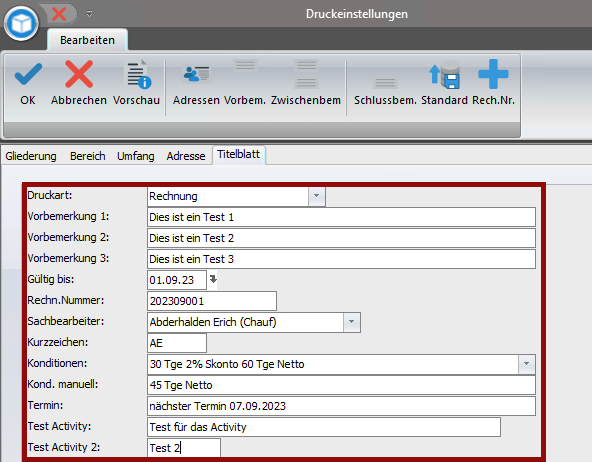The height and width of the screenshot is (462, 592).
Task: Expand the Druckart dropdown arrow
Action: point(316,196)
